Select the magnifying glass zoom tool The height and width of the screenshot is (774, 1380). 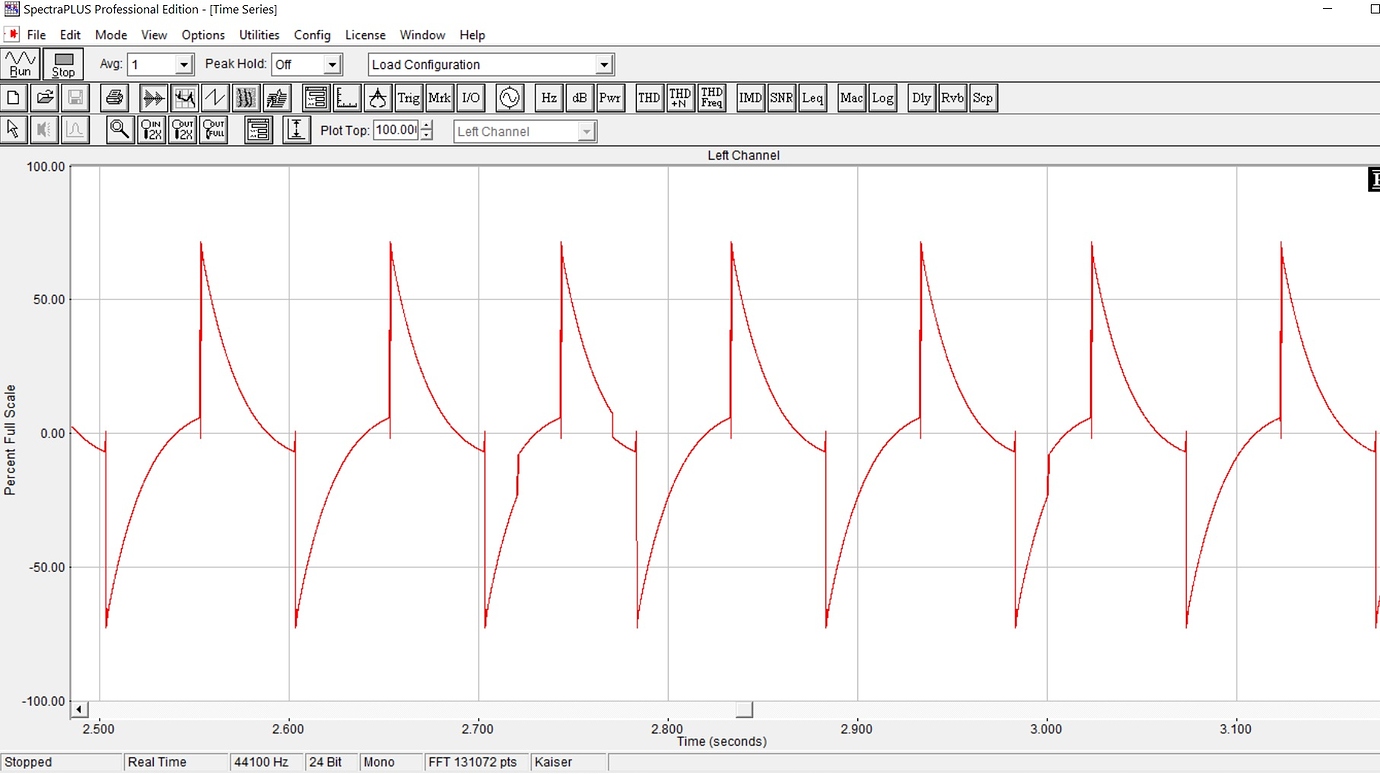120,130
